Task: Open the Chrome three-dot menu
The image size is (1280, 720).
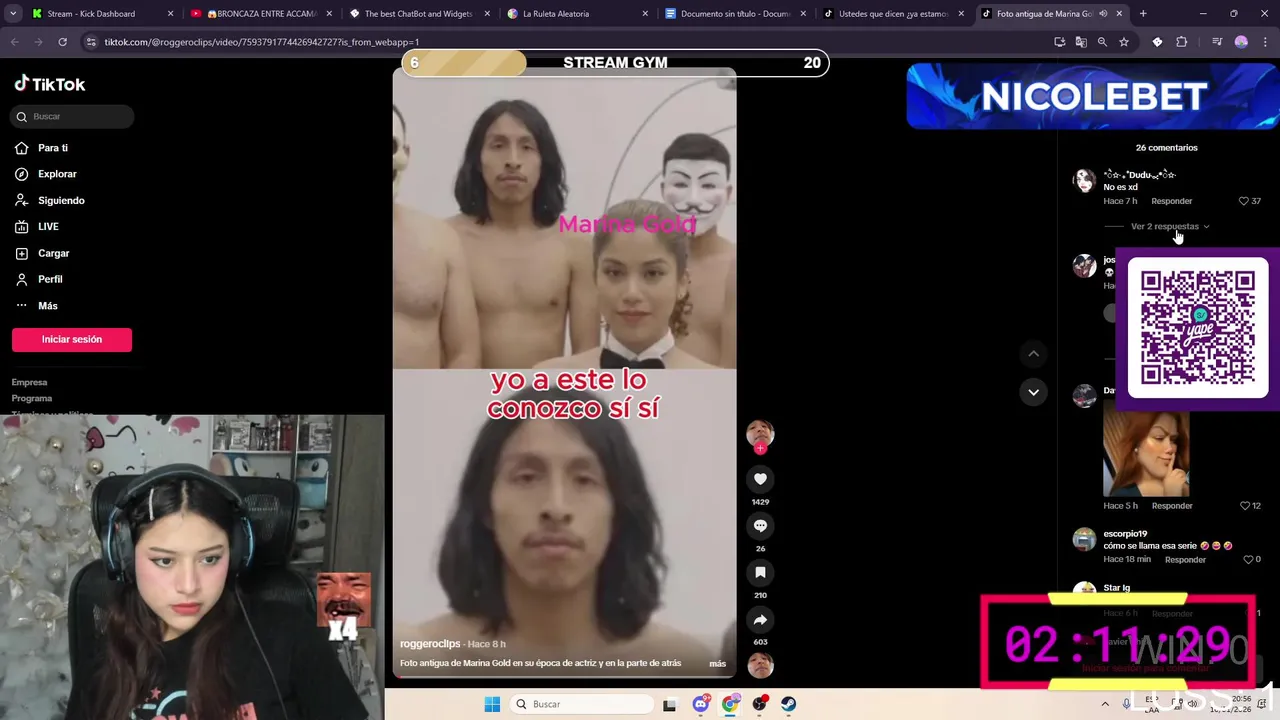Action: 1265,42
